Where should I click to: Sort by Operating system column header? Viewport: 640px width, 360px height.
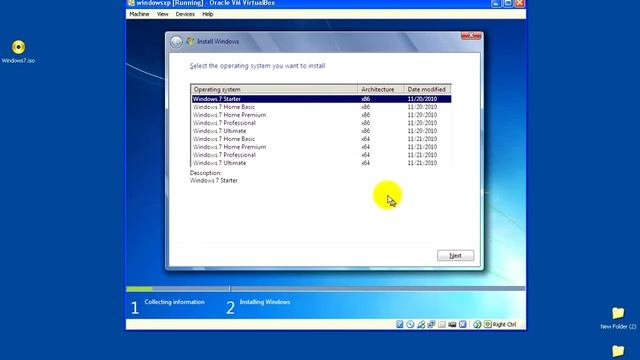click(274, 89)
